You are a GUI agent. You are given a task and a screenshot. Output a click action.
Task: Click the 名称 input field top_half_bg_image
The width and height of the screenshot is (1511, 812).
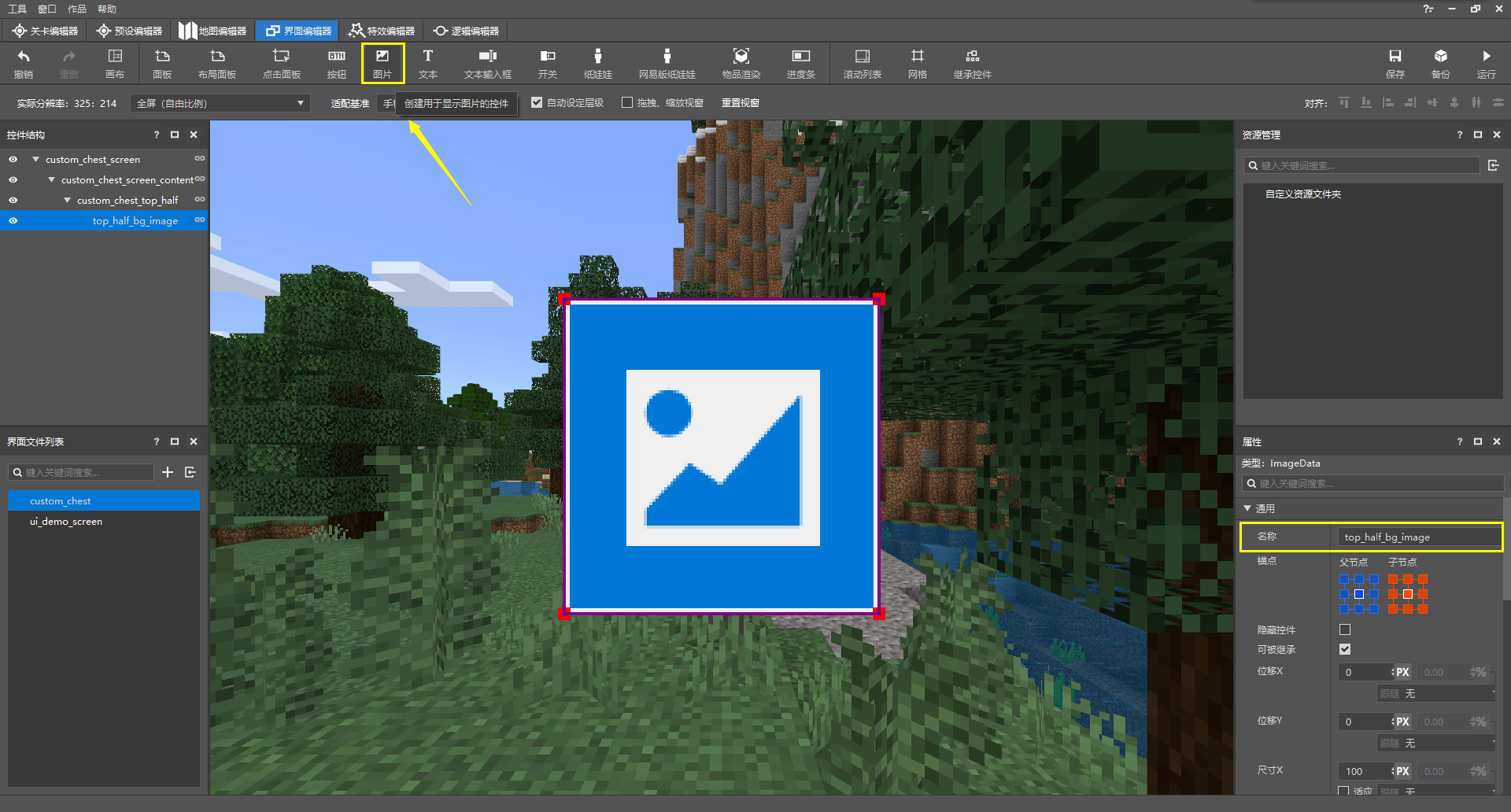[x=1419, y=537]
